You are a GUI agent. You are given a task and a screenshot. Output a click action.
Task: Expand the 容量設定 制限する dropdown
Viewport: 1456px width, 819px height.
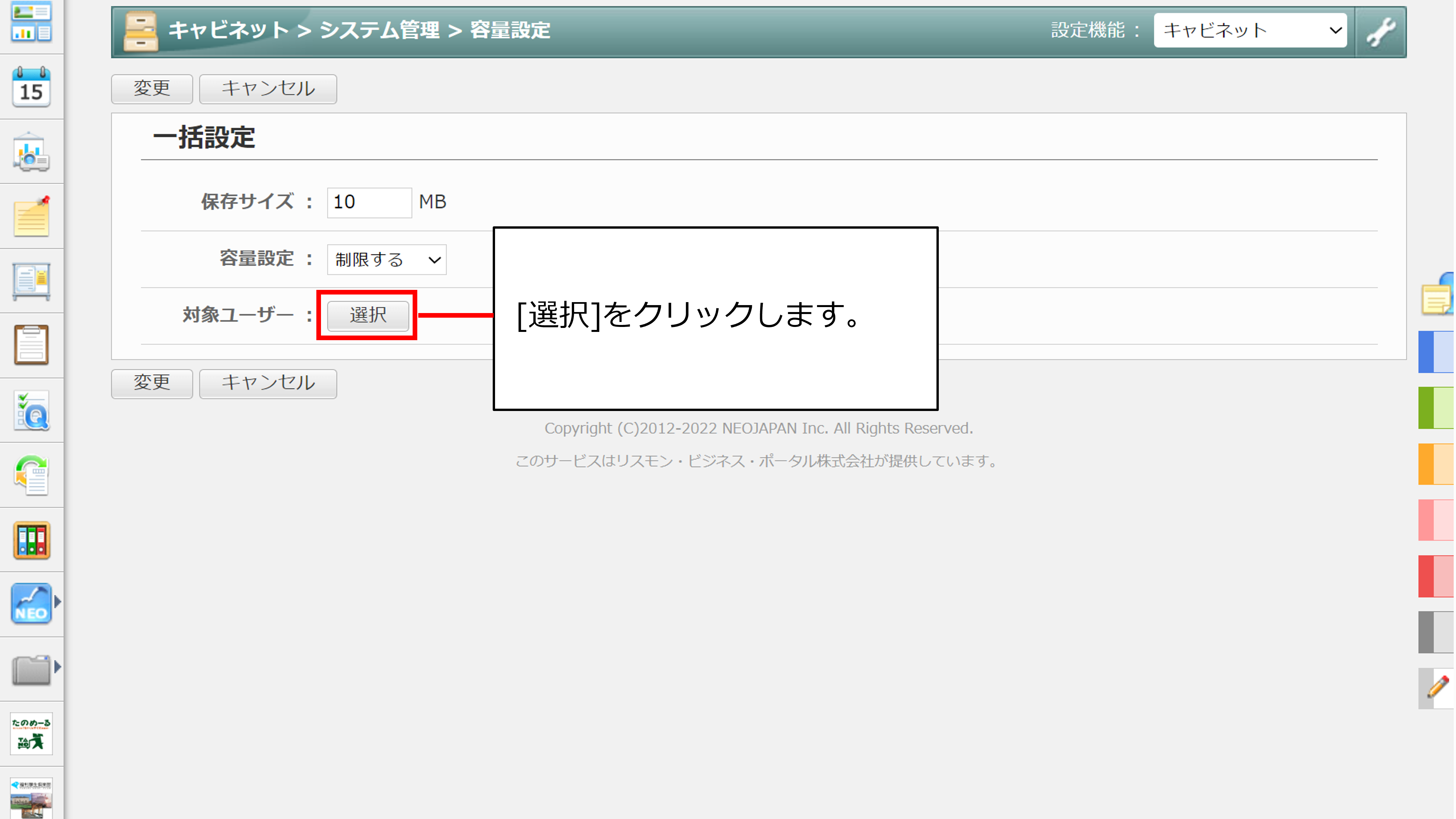coord(387,260)
